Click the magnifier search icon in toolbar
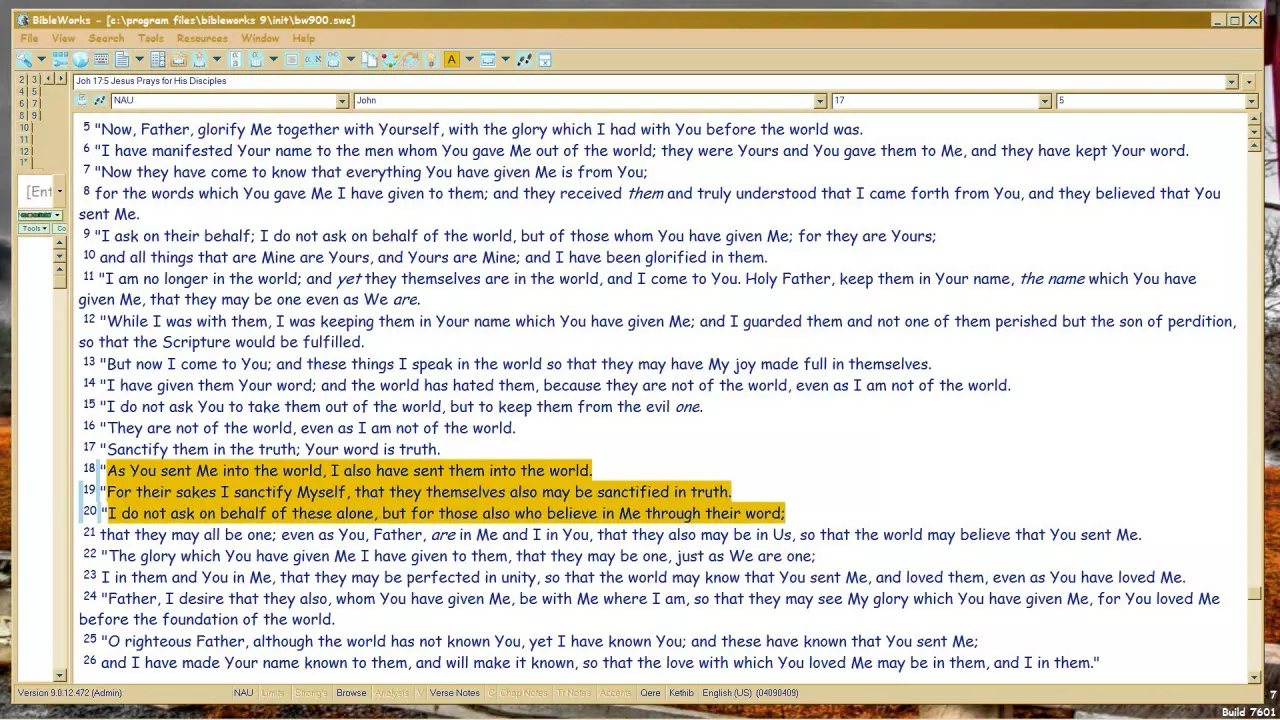The image size is (1280, 720). point(24,59)
